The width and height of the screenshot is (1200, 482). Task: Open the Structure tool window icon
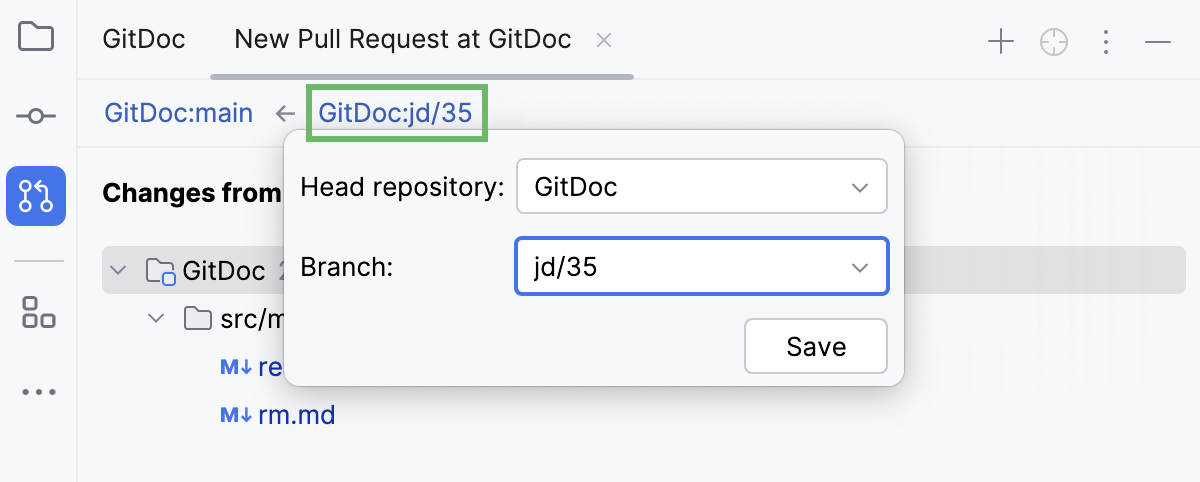click(38, 312)
